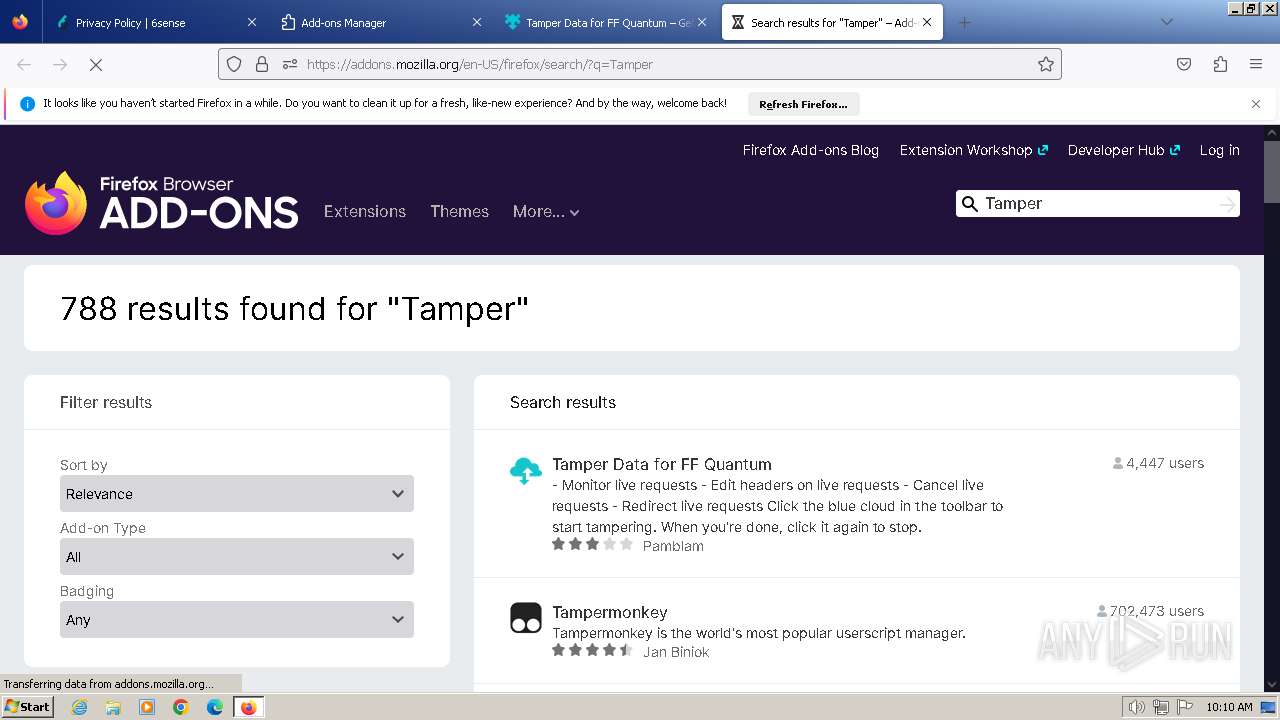Open Tamper Data for FF Quantum result
The image size is (1280, 720).
coord(662,464)
